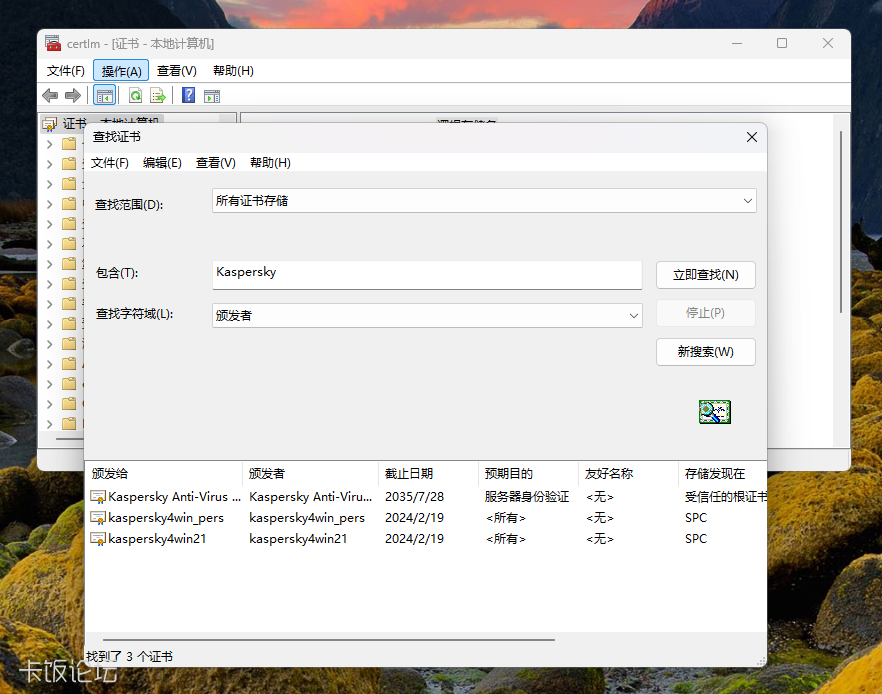
Task: Select the kaspersky4win21 certificate icon
Action: coord(98,539)
